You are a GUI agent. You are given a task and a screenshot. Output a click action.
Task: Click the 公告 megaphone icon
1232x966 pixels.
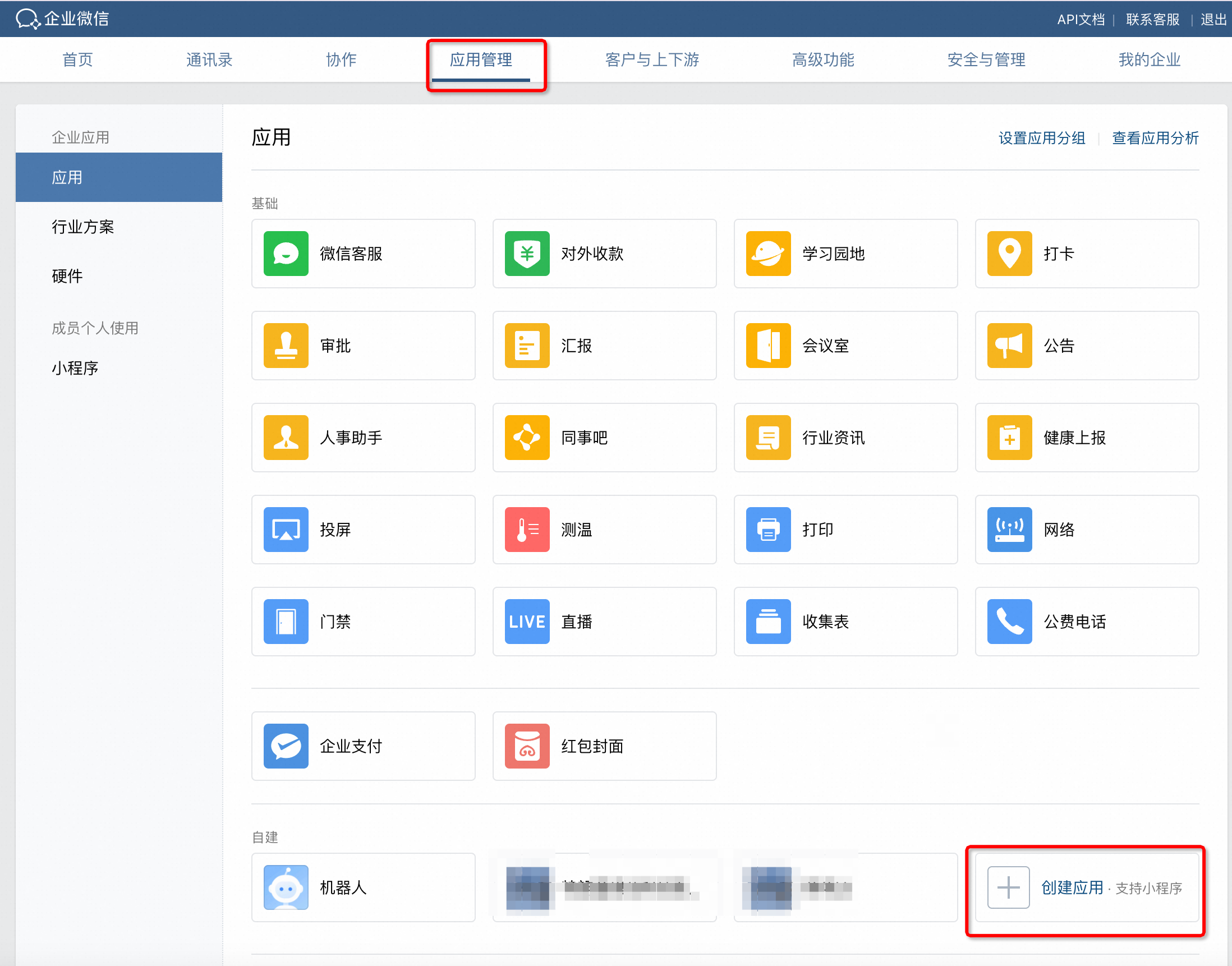pos(1009,346)
